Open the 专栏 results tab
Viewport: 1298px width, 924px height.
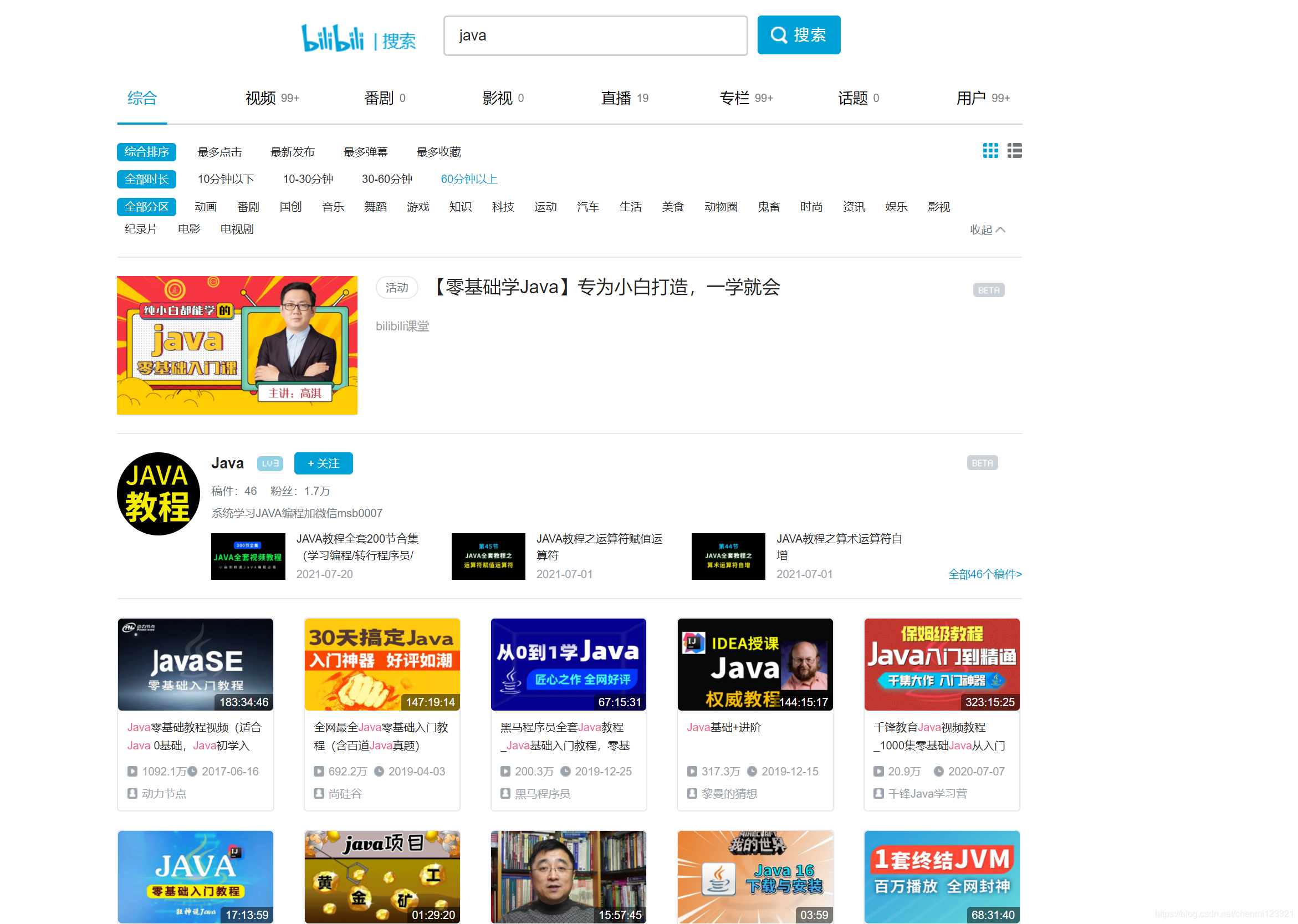tap(745, 99)
